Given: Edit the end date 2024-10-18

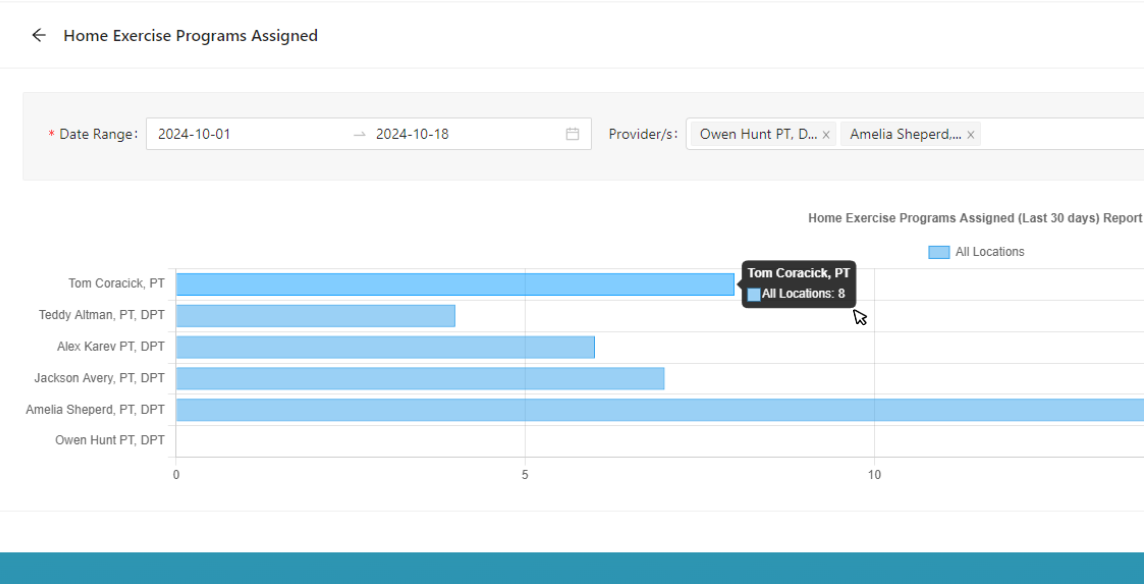Looking at the screenshot, I should (450, 134).
